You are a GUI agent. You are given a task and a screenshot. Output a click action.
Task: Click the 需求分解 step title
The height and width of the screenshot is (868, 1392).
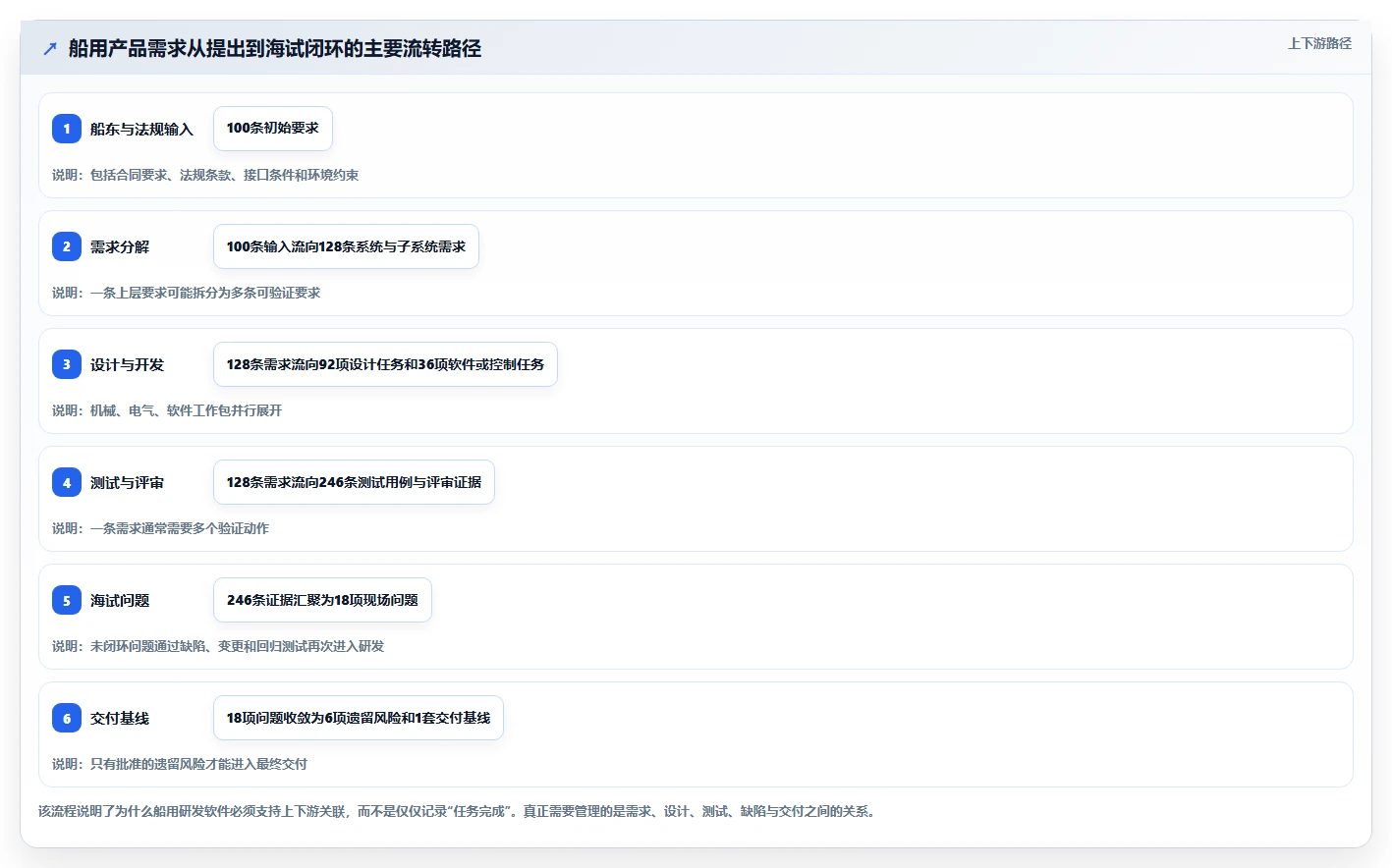pyautogui.click(x=120, y=246)
